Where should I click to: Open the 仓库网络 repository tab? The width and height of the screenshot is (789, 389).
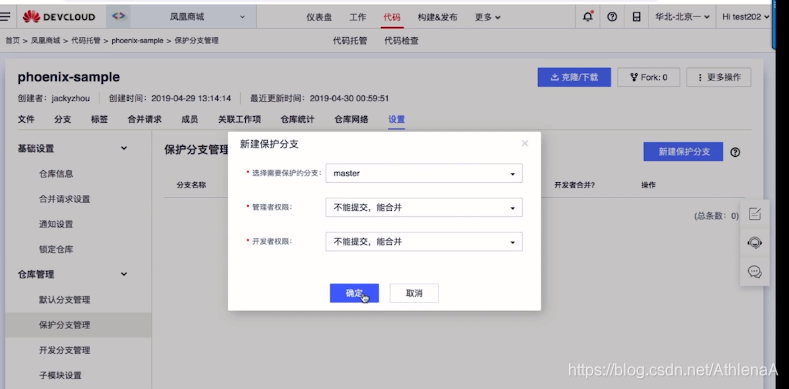pyautogui.click(x=351, y=119)
